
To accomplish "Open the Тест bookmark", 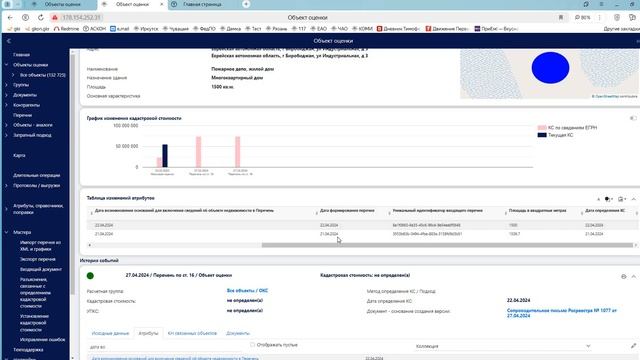I will click(x=253, y=29).
